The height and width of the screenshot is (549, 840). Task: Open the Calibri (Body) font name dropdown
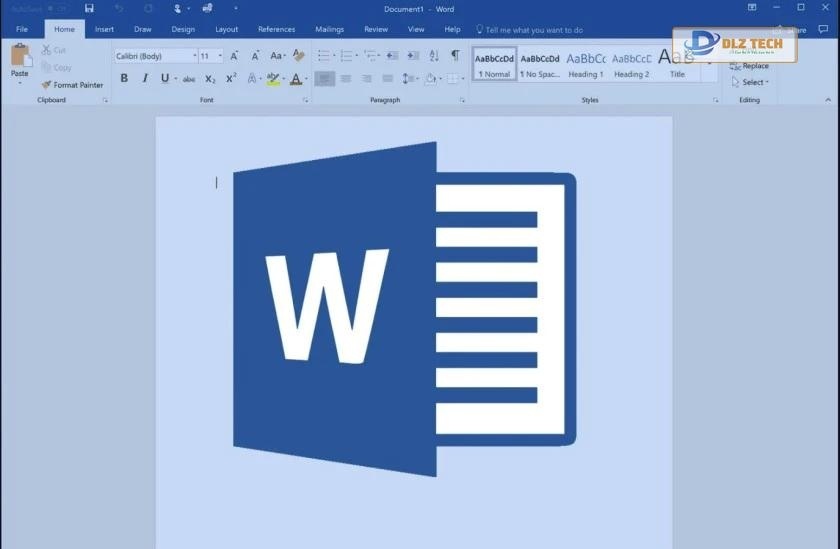pos(156,56)
